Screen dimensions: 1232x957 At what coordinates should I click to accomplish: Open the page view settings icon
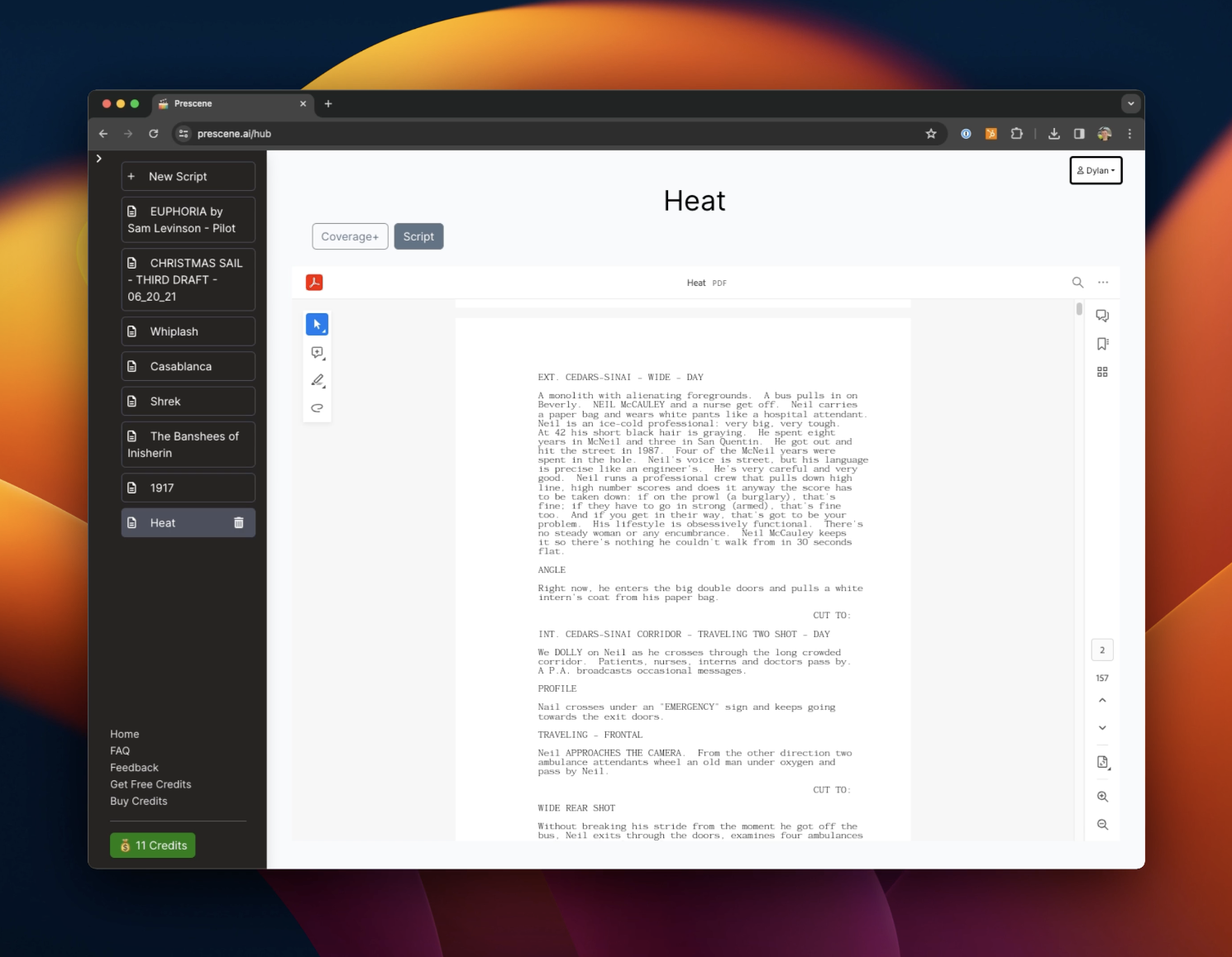[x=1102, y=762]
